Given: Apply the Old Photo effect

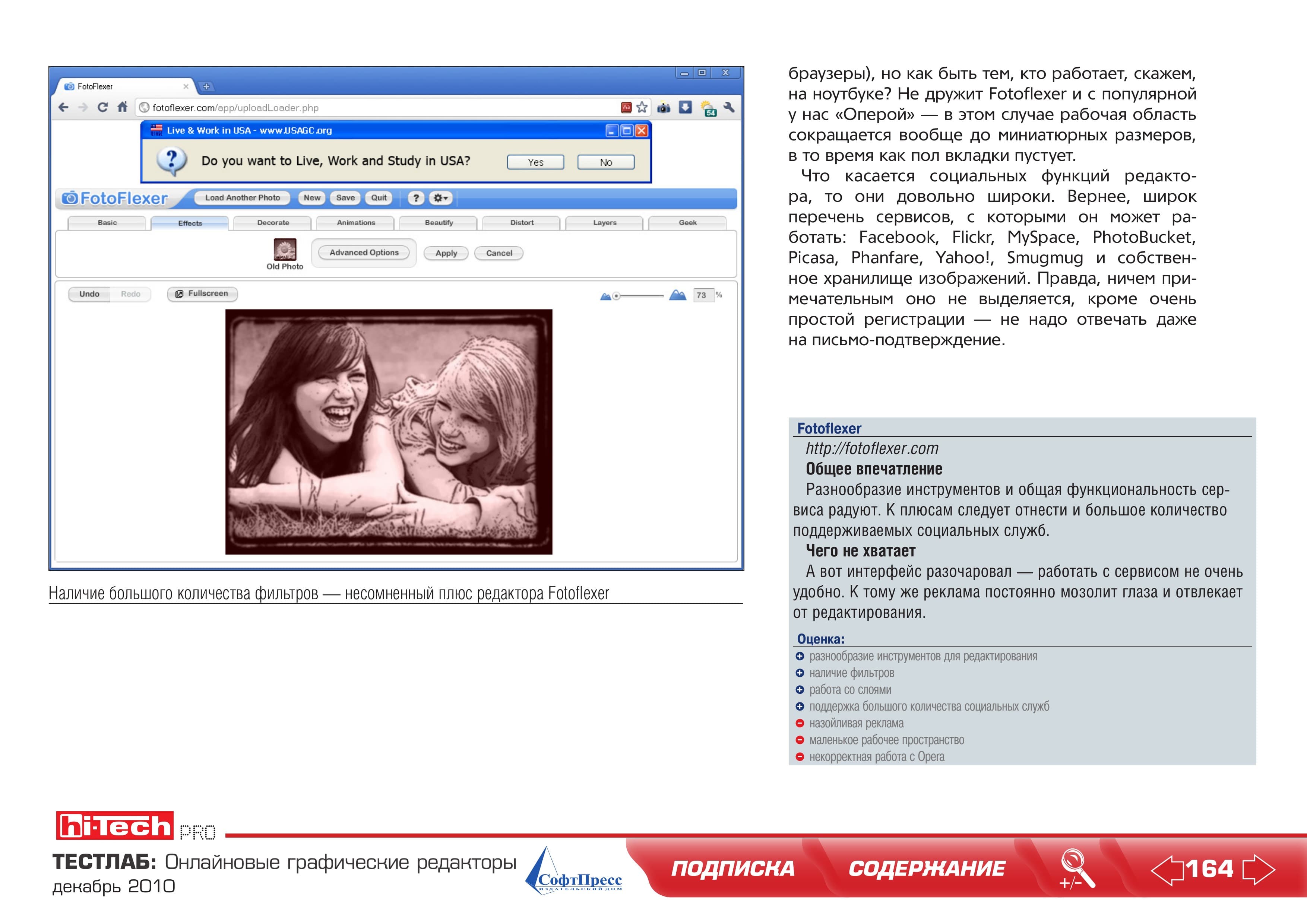Looking at the screenshot, I should (446, 253).
